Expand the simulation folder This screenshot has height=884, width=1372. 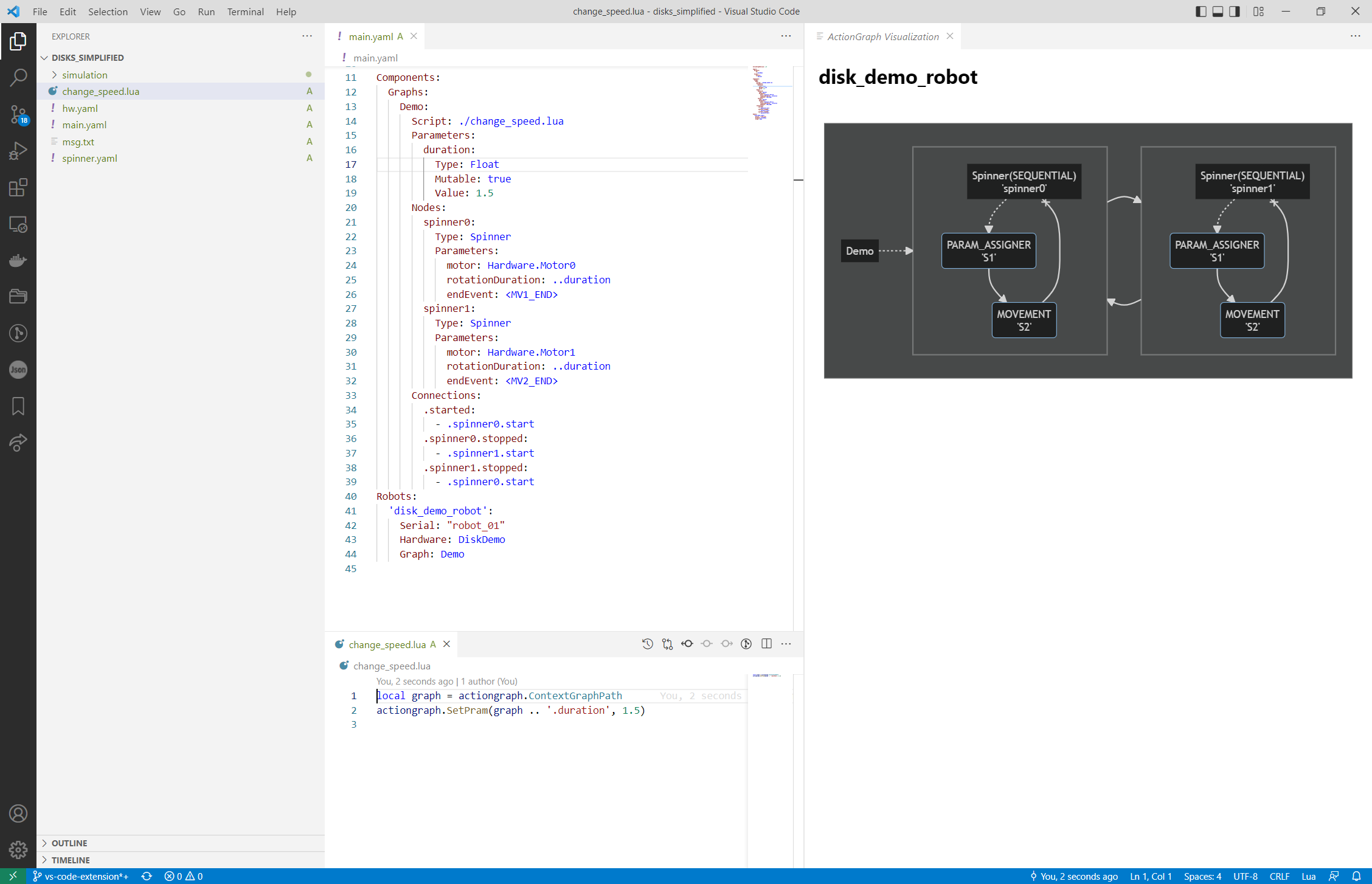(85, 75)
